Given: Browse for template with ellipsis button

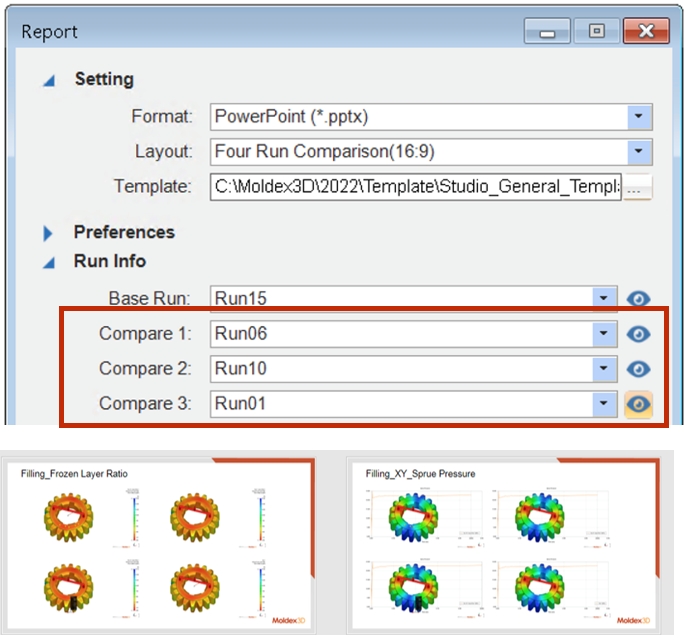Looking at the screenshot, I should coord(637,187).
